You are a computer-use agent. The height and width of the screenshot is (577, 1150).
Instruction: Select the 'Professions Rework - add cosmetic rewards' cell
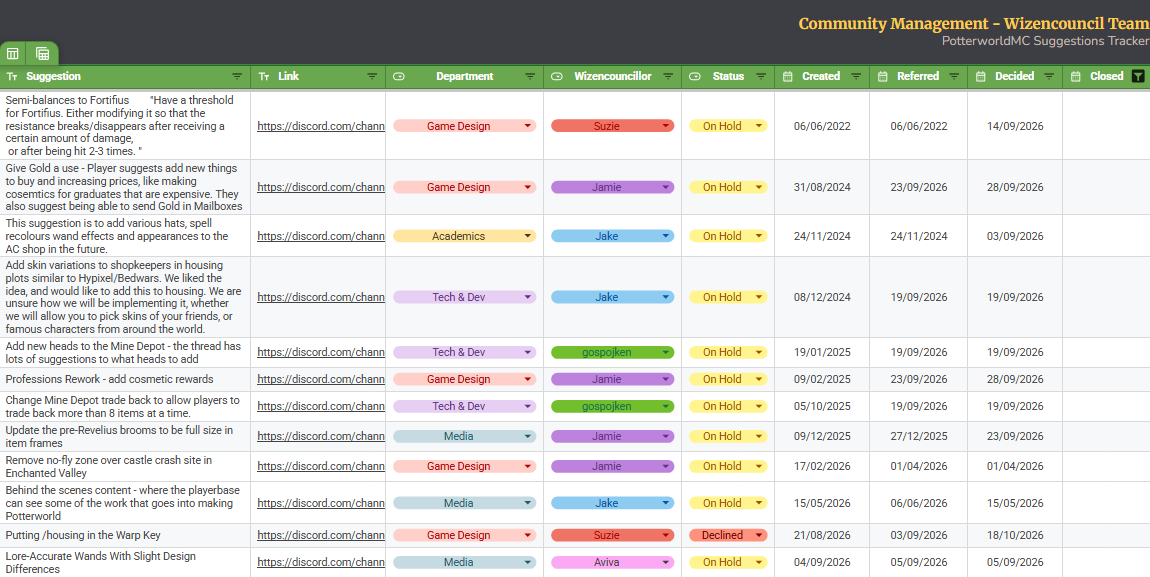tap(125, 379)
